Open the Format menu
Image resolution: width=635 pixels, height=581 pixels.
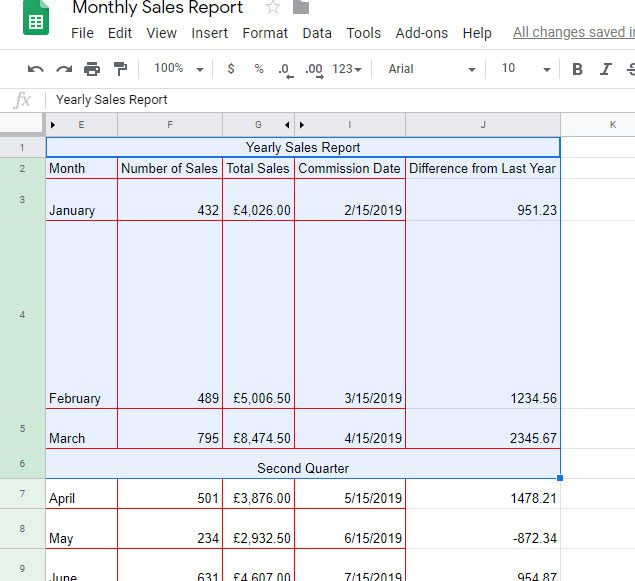[265, 33]
